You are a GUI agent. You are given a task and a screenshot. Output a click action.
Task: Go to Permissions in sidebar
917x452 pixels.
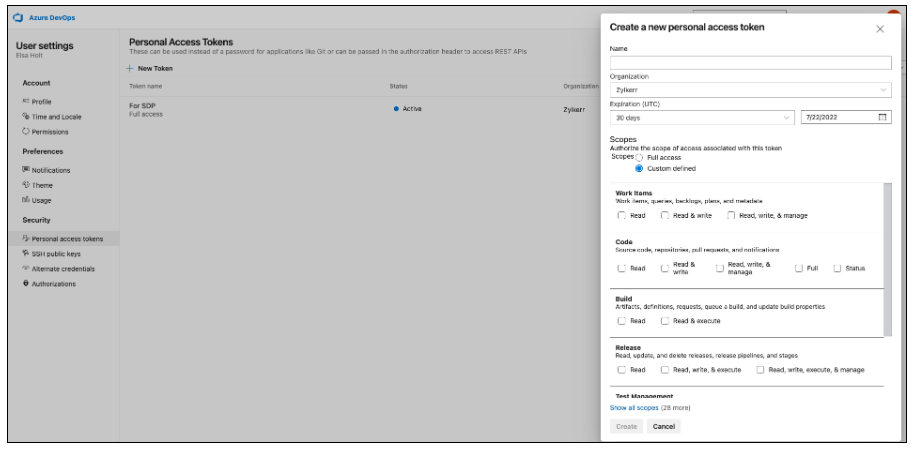(x=50, y=132)
